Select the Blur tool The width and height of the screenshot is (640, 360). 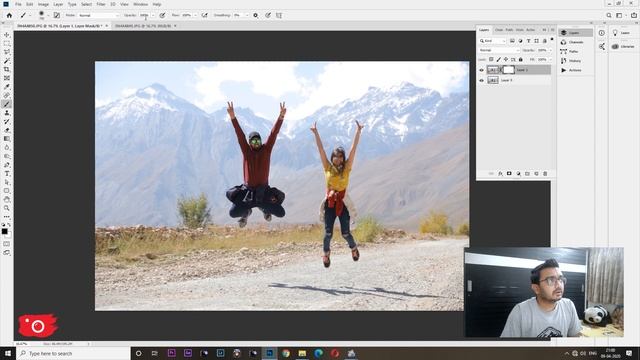[x=7, y=147]
